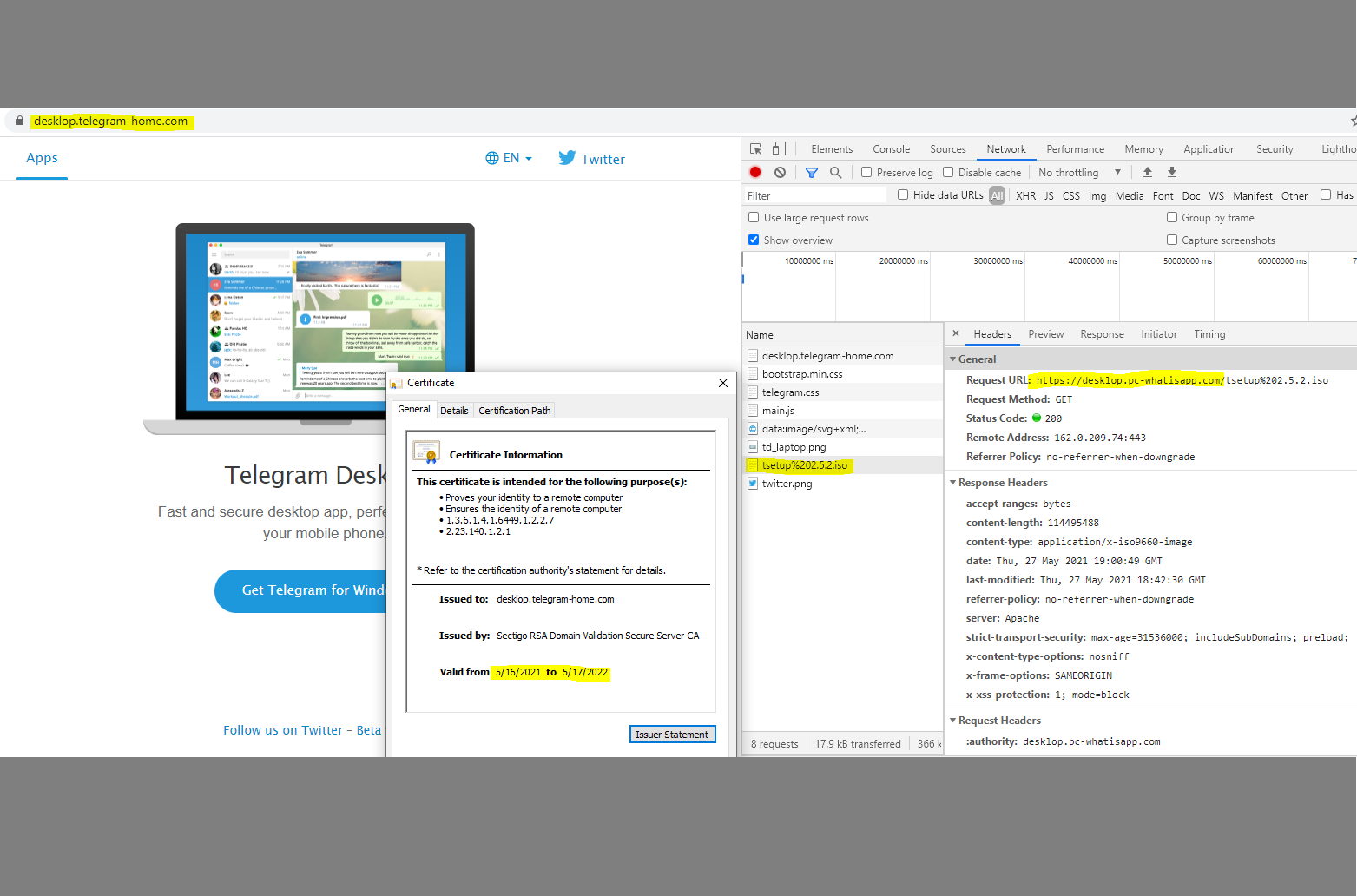Clear the network log with the circle-slash icon
1357x896 pixels.
[x=779, y=172]
